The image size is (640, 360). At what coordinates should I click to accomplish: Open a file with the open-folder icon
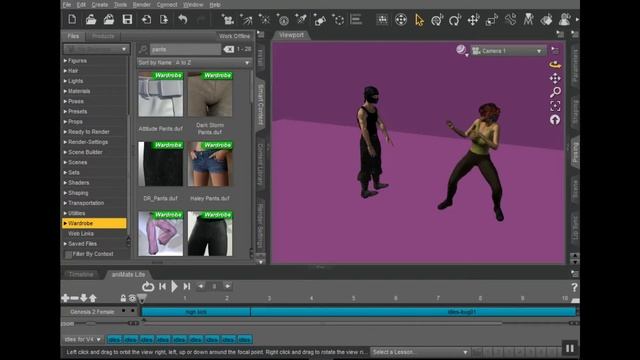[91, 19]
